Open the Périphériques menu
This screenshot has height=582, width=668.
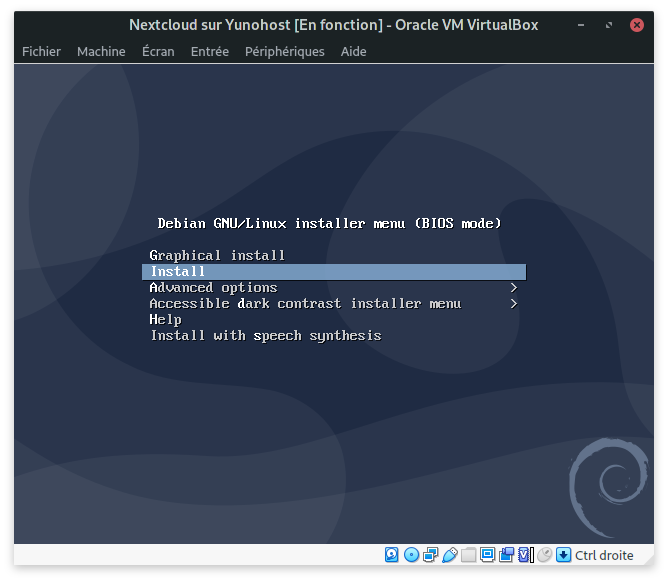pos(285,52)
